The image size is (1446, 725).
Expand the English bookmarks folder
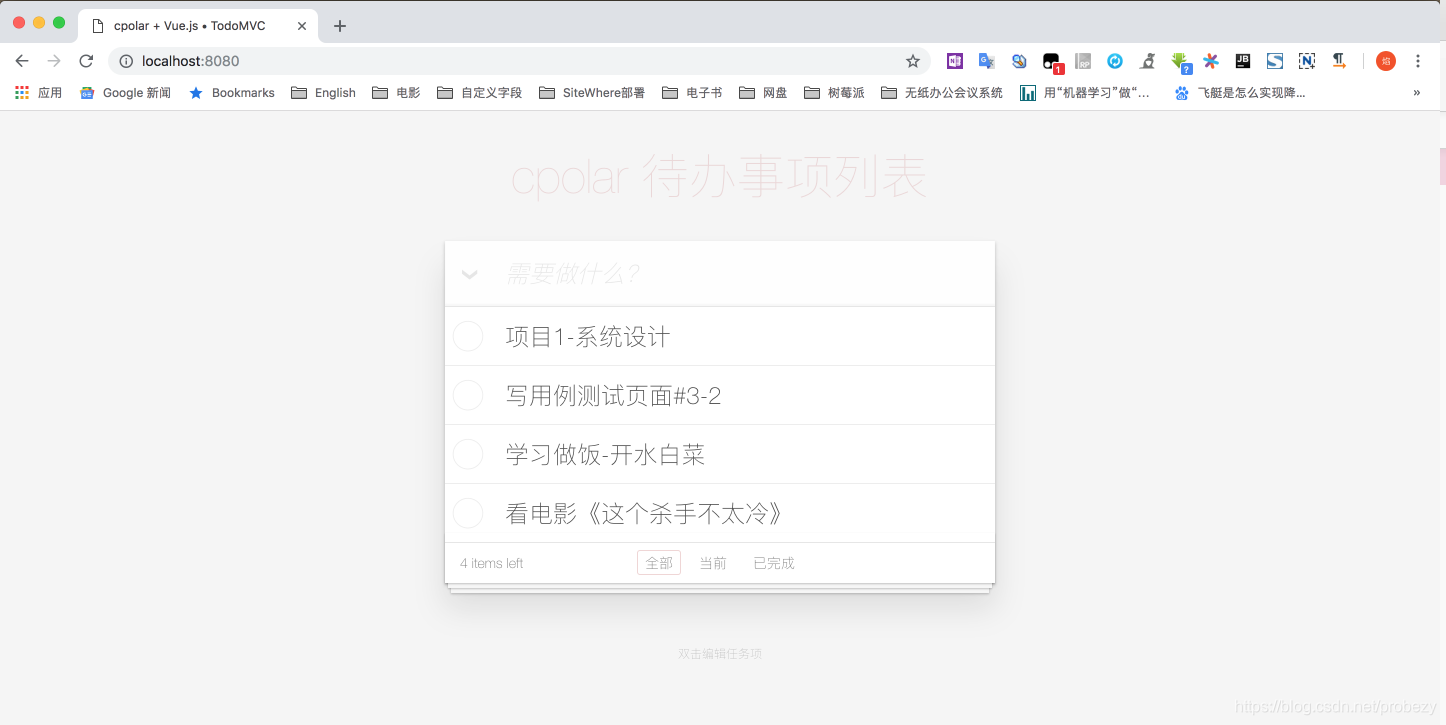[324, 92]
